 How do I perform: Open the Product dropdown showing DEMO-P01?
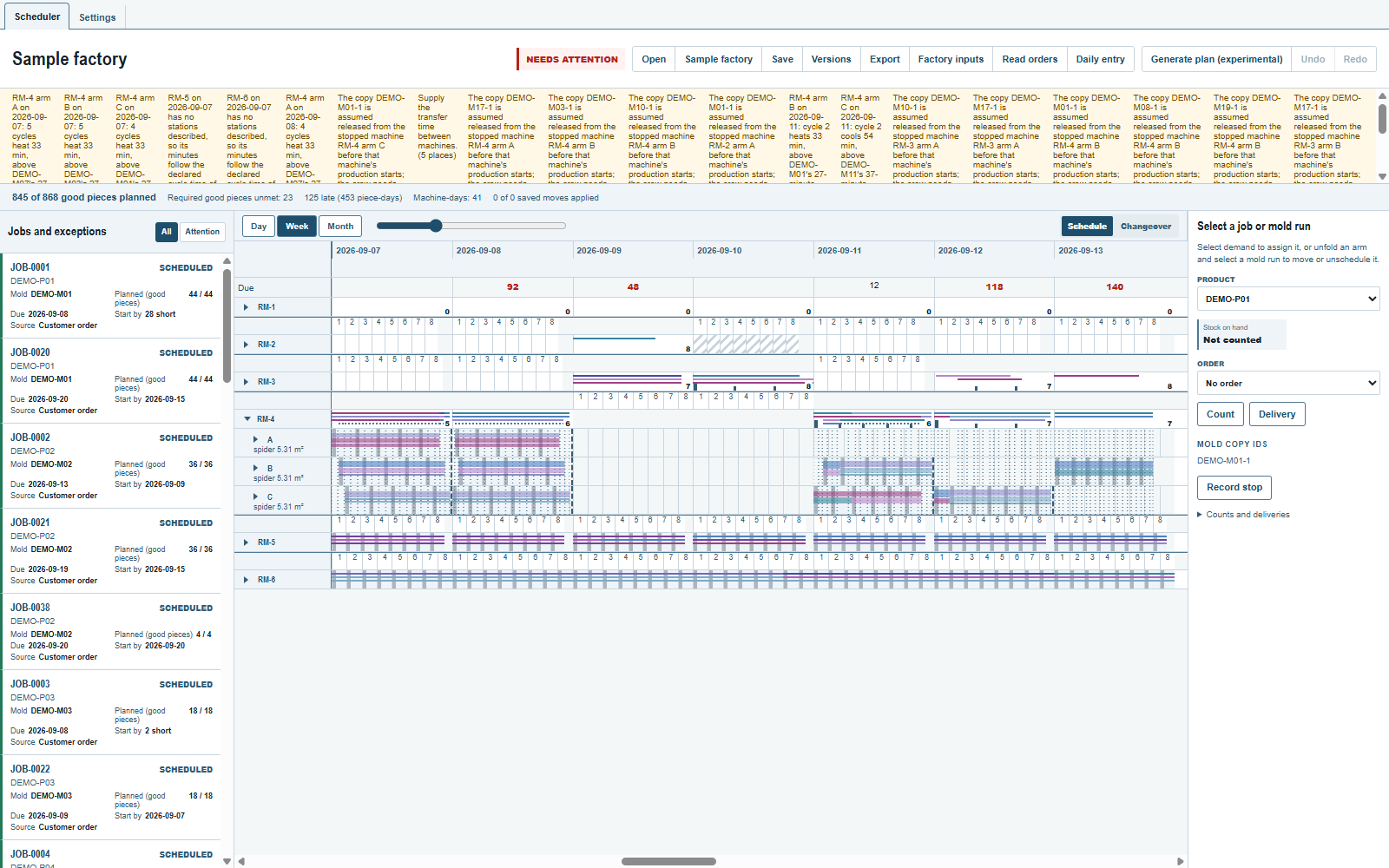tap(1288, 299)
